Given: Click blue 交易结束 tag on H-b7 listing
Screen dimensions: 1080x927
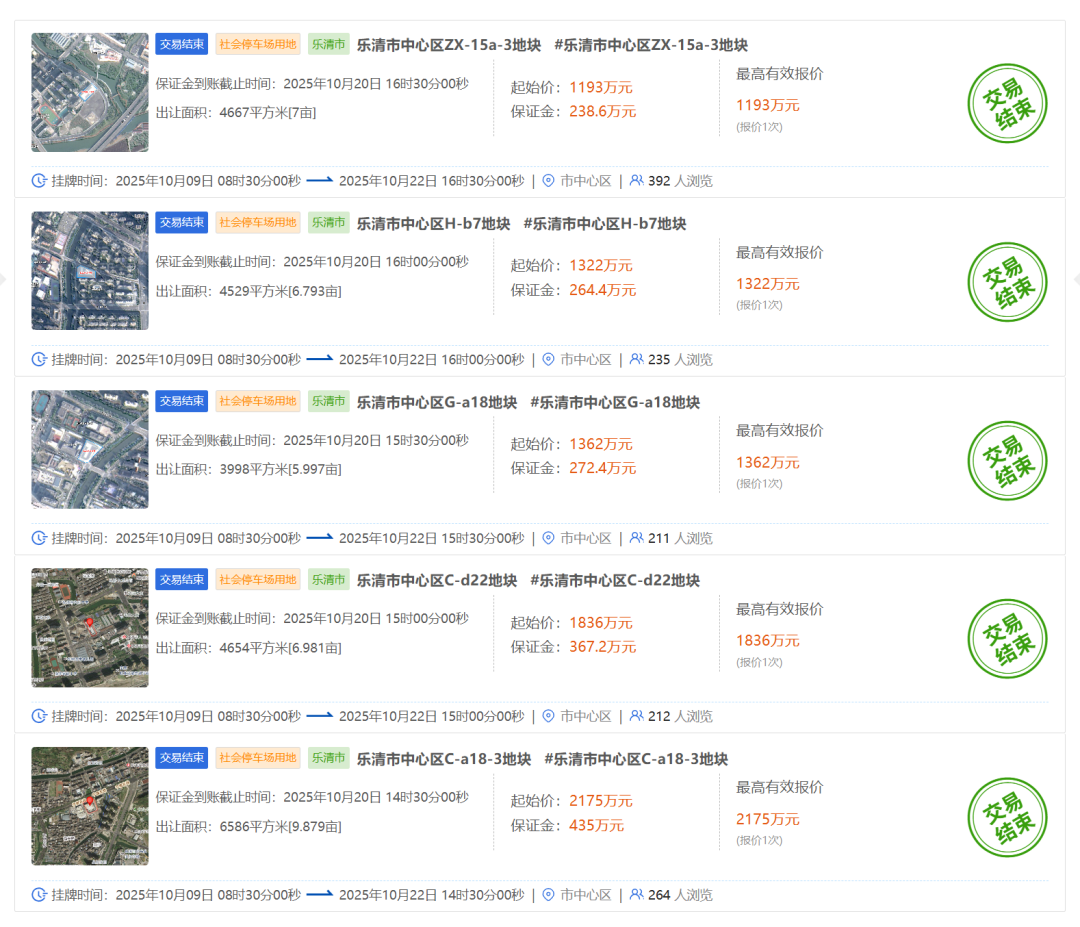Looking at the screenshot, I should [x=182, y=223].
